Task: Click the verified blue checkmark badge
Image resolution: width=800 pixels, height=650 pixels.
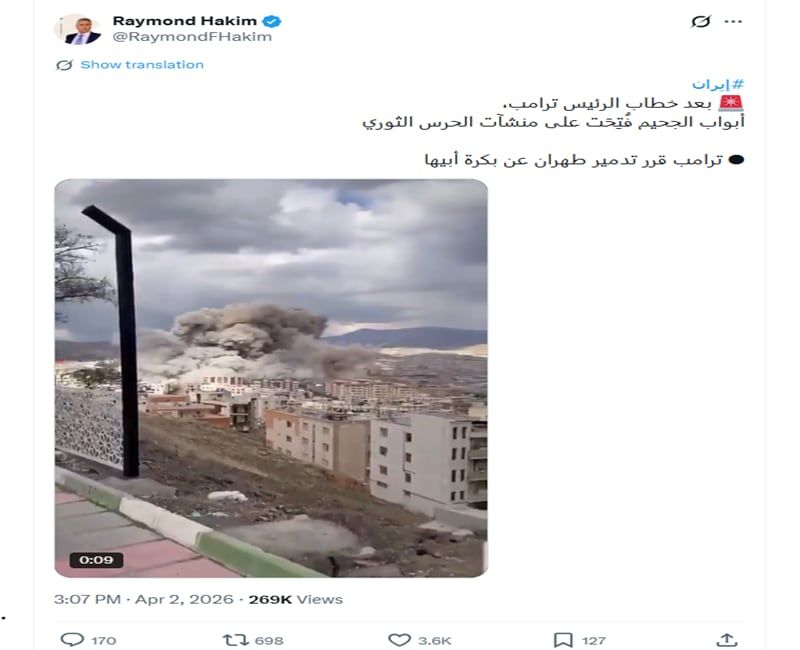Action: pos(272,21)
